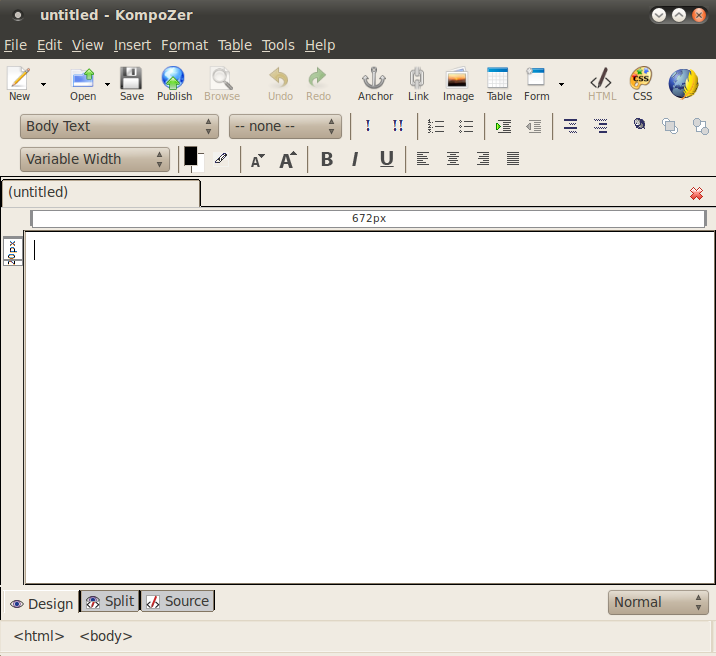Open the Edit menu

click(49, 45)
